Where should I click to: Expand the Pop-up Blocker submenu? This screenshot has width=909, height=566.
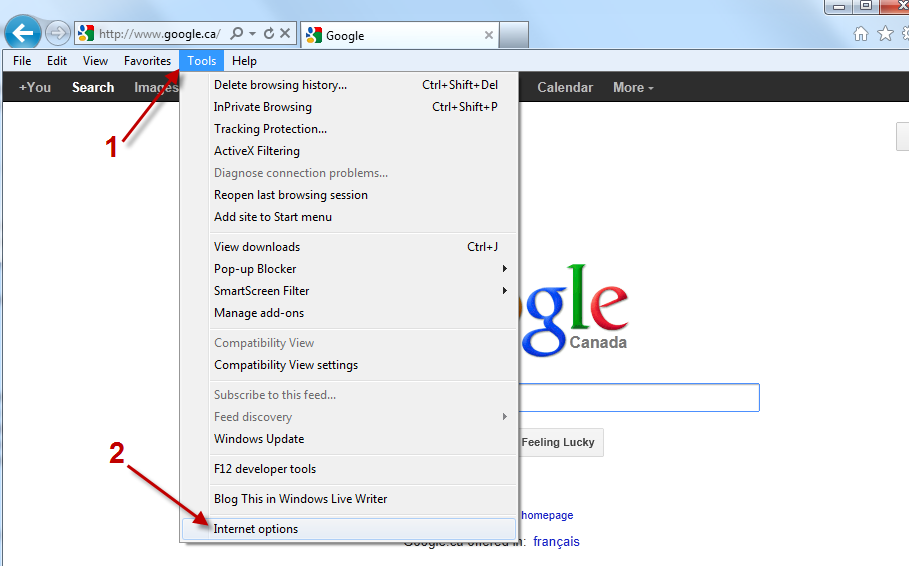pyautogui.click(x=349, y=269)
